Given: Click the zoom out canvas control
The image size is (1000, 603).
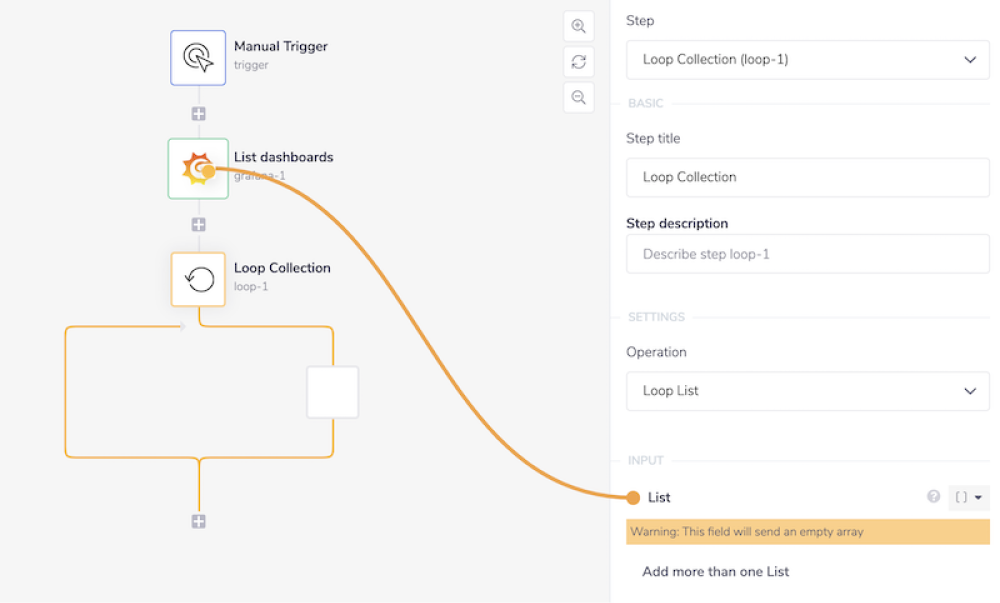Looking at the screenshot, I should [x=578, y=97].
